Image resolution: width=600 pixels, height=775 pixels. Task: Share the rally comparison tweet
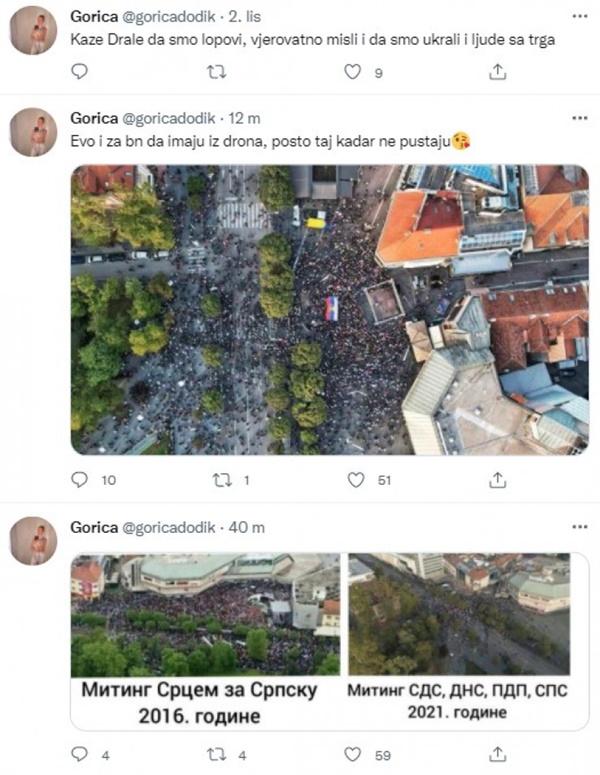498,755
